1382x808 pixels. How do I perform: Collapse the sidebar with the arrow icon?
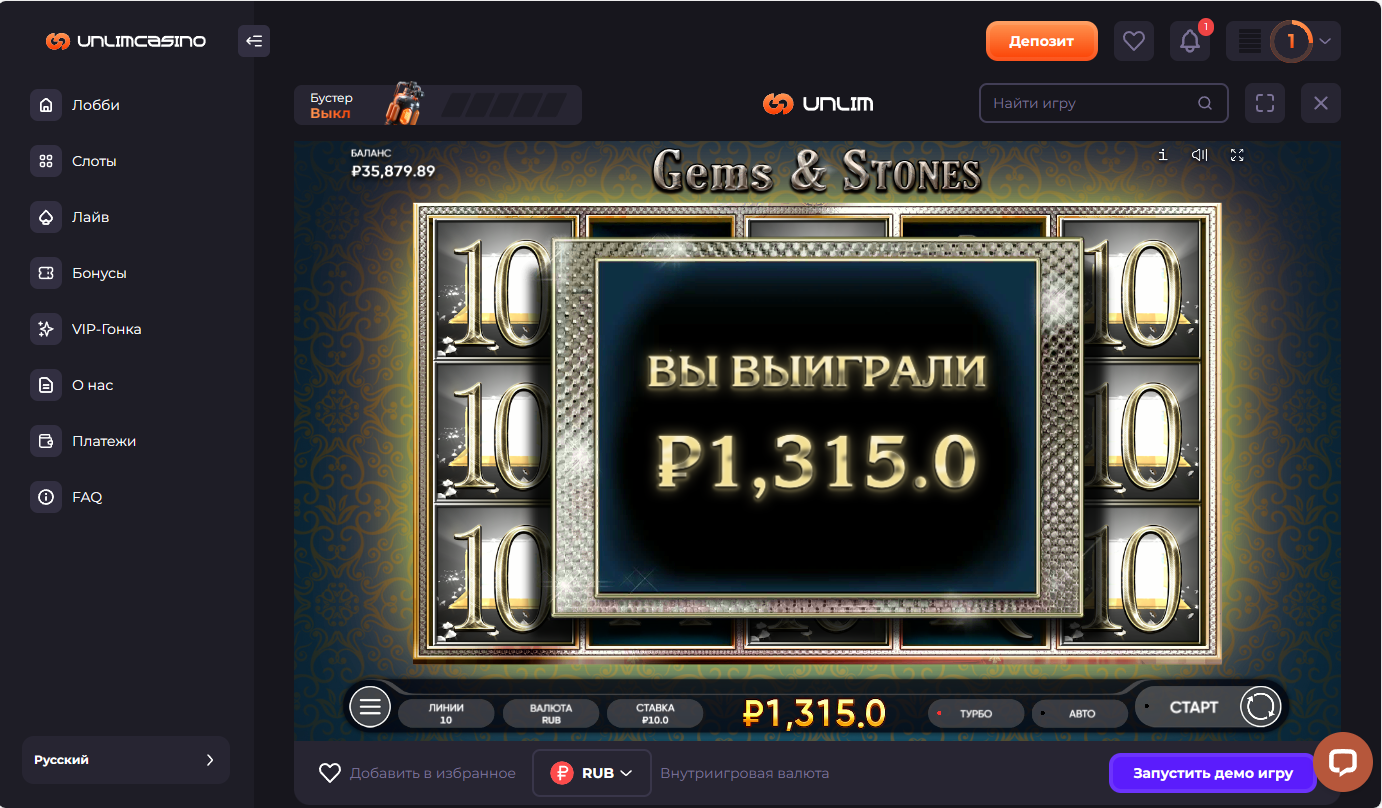click(x=254, y=41)
